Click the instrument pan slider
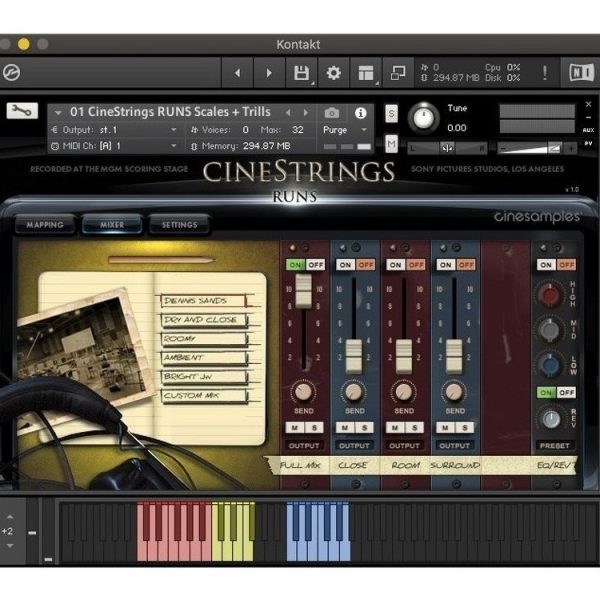This screenshot has width=600, height=600. (x=447, y=148)
